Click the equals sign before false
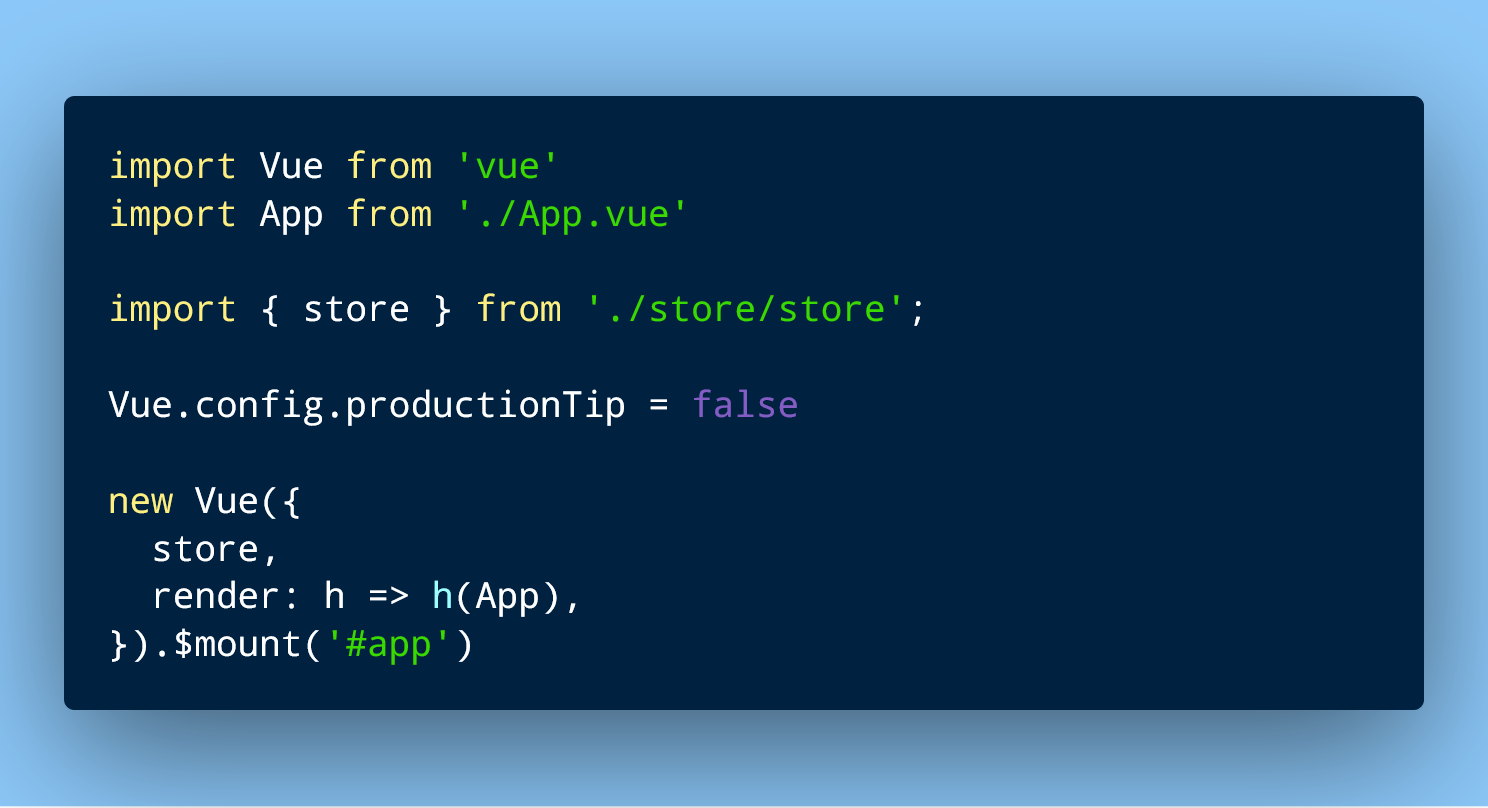Viewport: 1488px width, 808px height. pyautogui.click(x=659, y=407)
